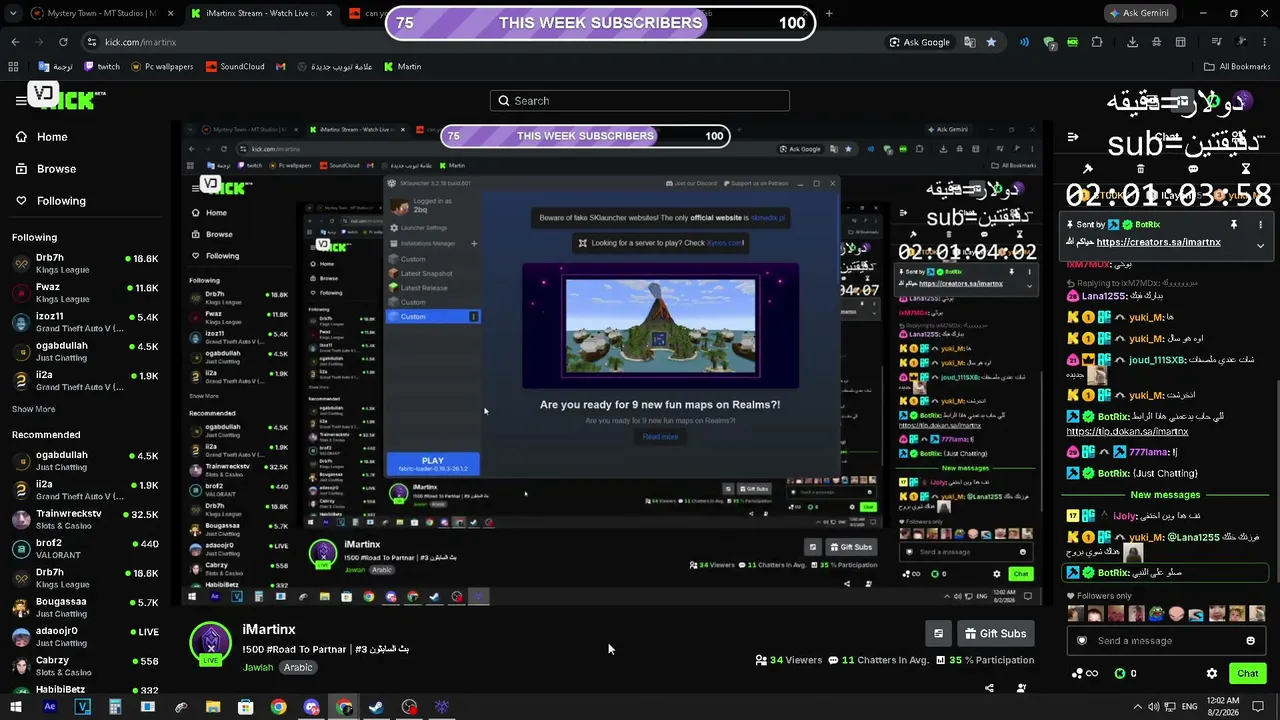Open File Explorer from the taskbar

tap(213, 707)
